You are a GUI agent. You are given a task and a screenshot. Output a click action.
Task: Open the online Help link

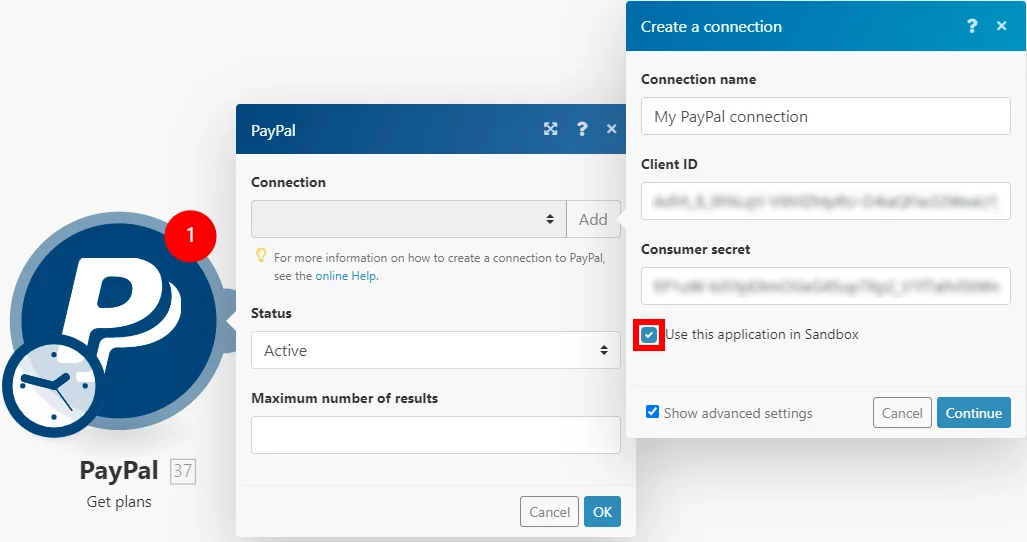tap(346, 276)
